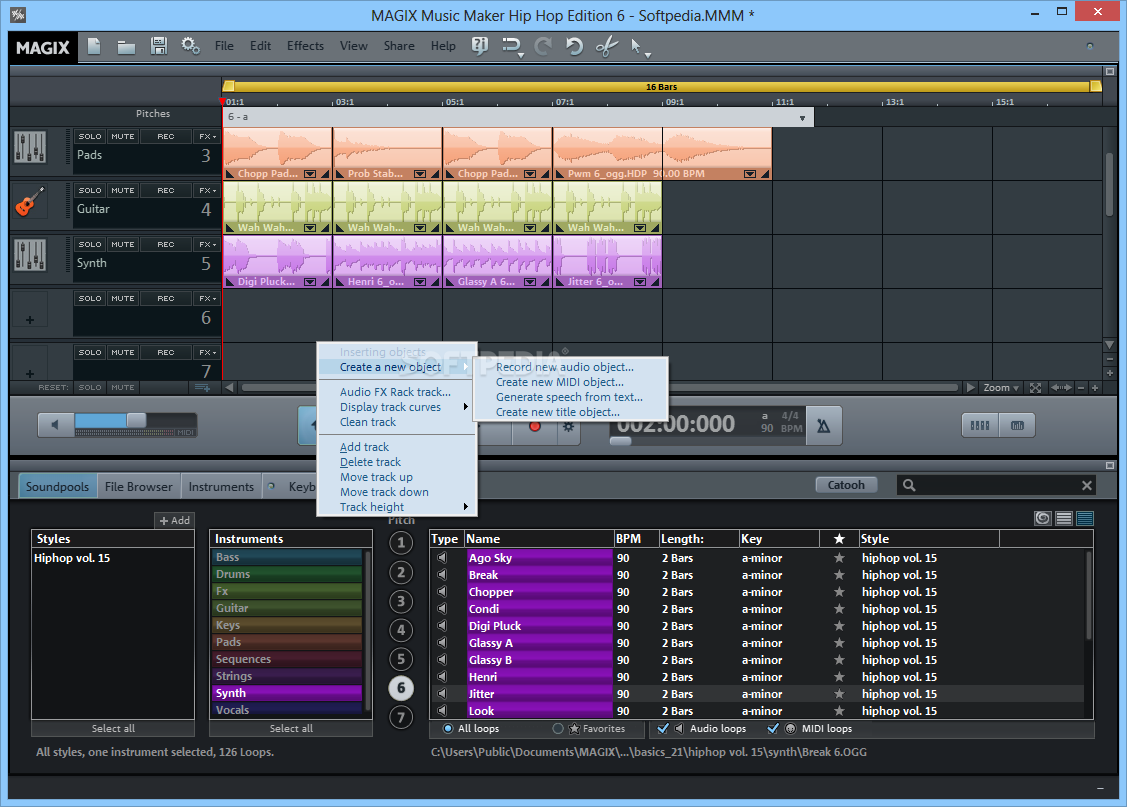Click the Synth track mixer fader icon
This screenshot has width=1127, height=807.
point(30,255)
